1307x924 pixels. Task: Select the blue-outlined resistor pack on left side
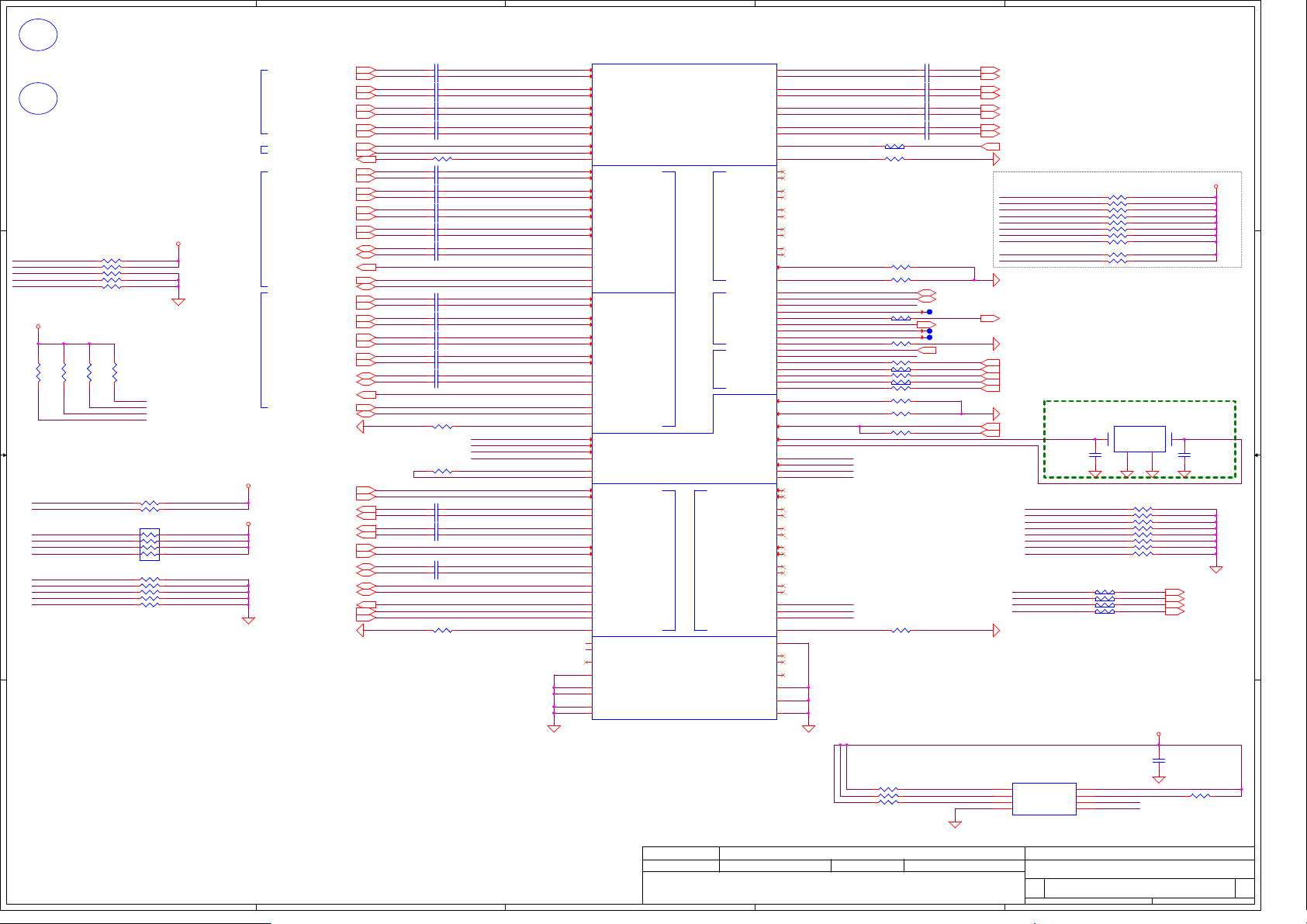[x=150, y=545]
